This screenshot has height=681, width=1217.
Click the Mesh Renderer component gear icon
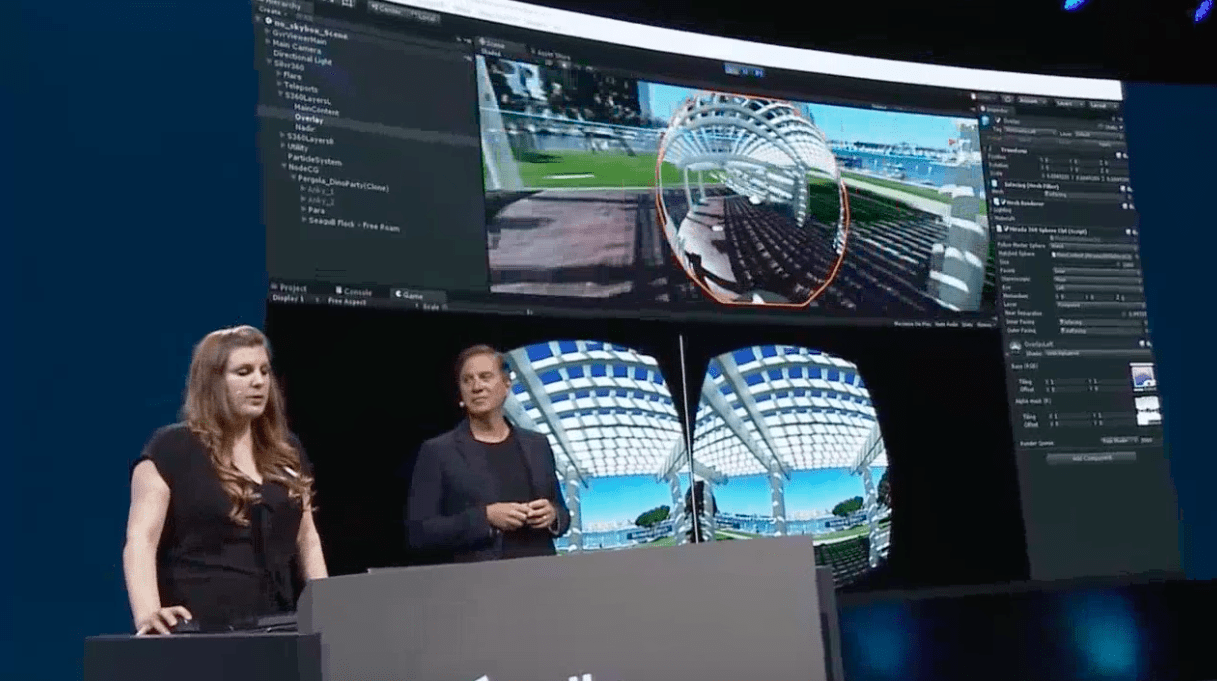pyautogui.click(x=1125, y=205)
